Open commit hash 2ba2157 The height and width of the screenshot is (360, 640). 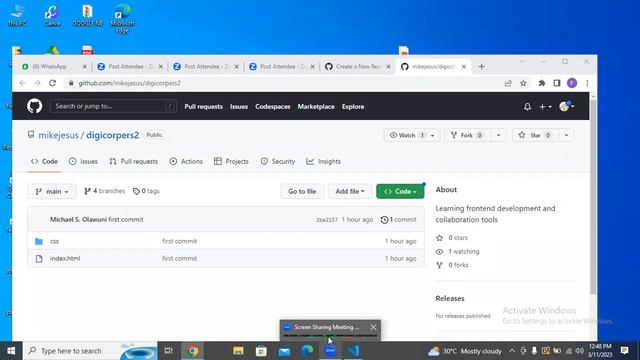coord(327,220)
